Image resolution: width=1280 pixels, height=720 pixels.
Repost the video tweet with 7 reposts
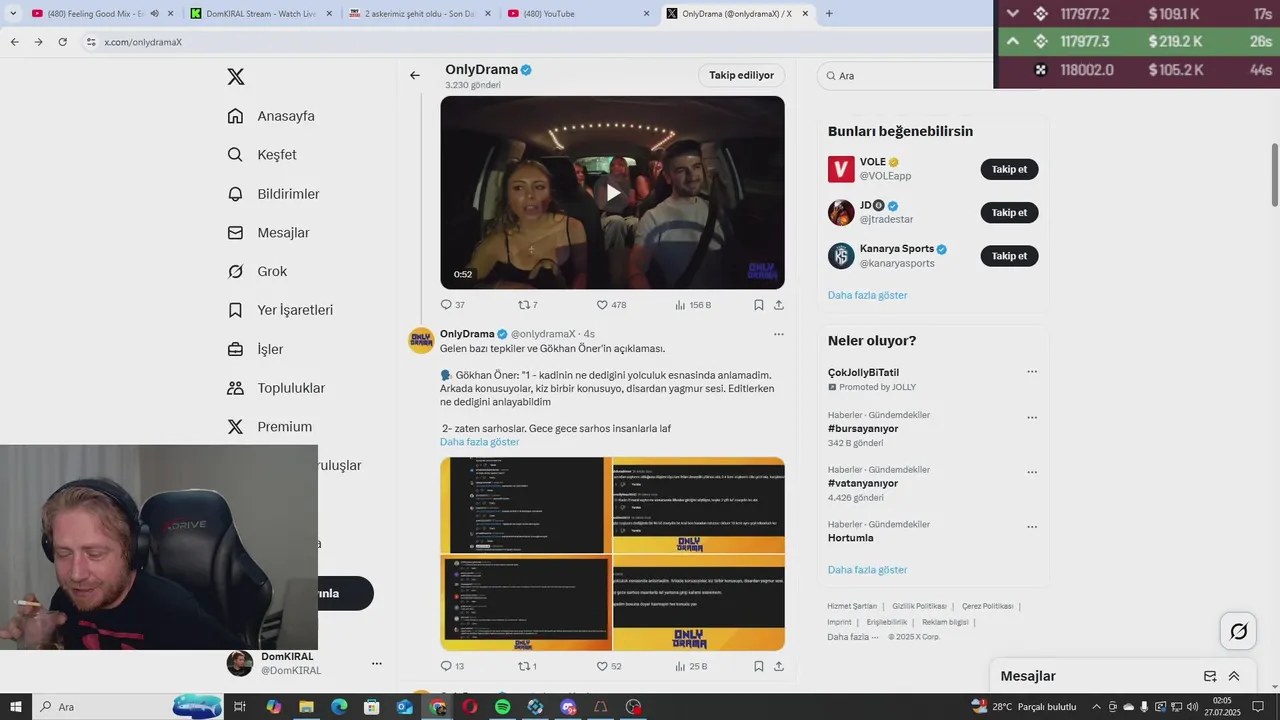(527, 305)
